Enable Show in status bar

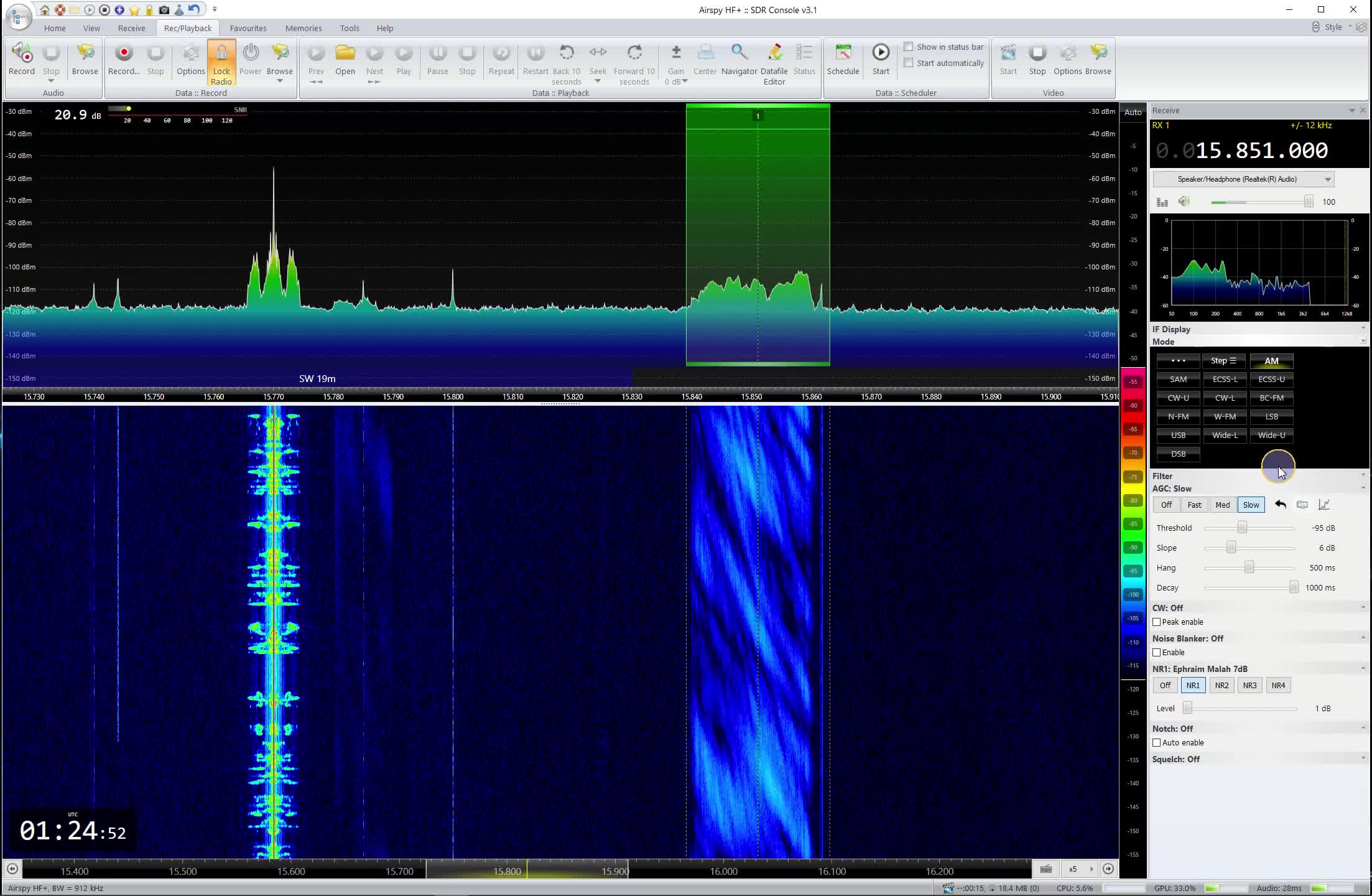(909, 47)
